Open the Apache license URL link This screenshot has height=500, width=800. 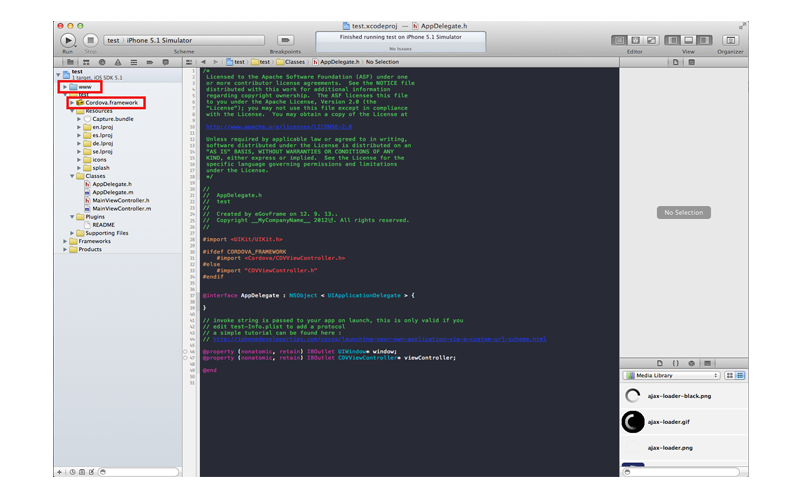(278, 127)
